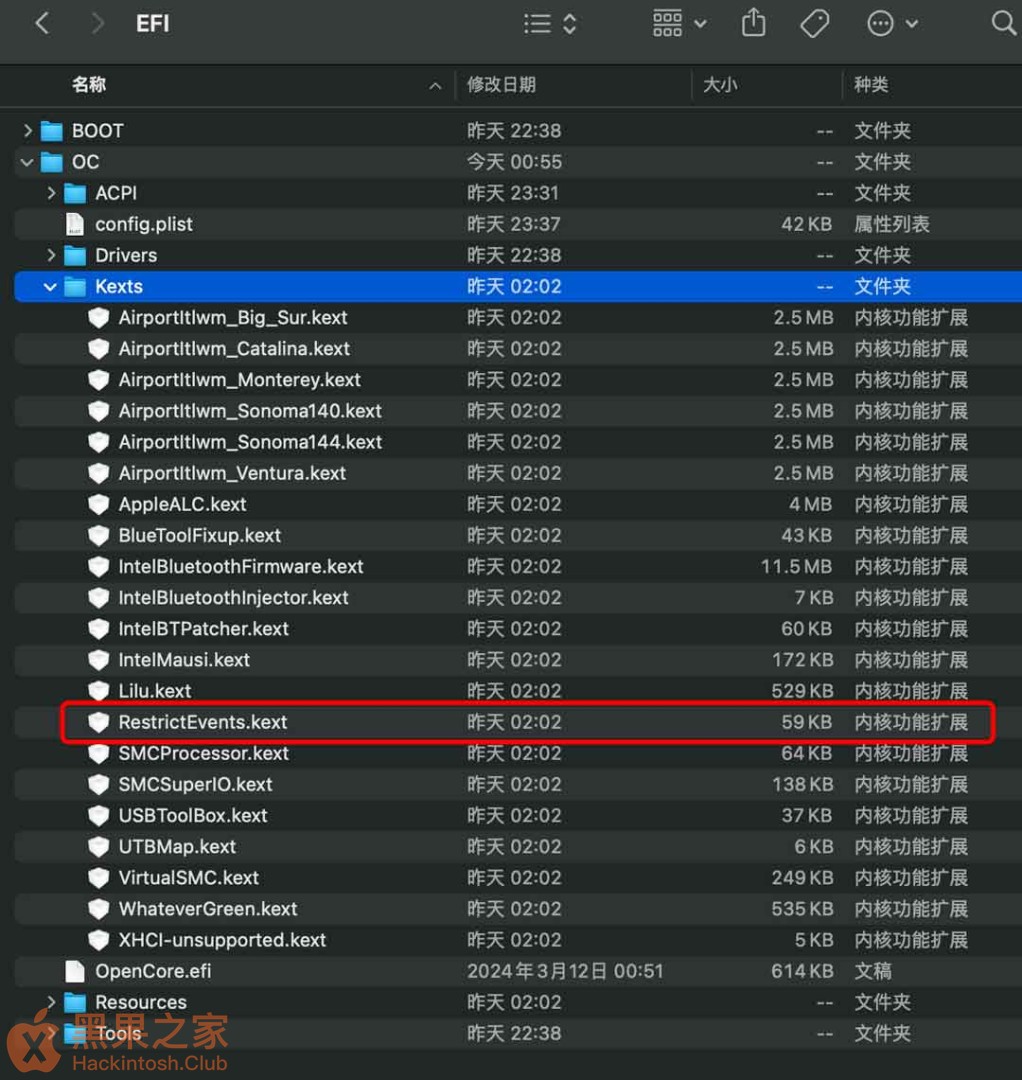This screenshot has width=1022, height=1080.
Task: Select the RestrictEvents.kext icon
Action: click(98, 722)
